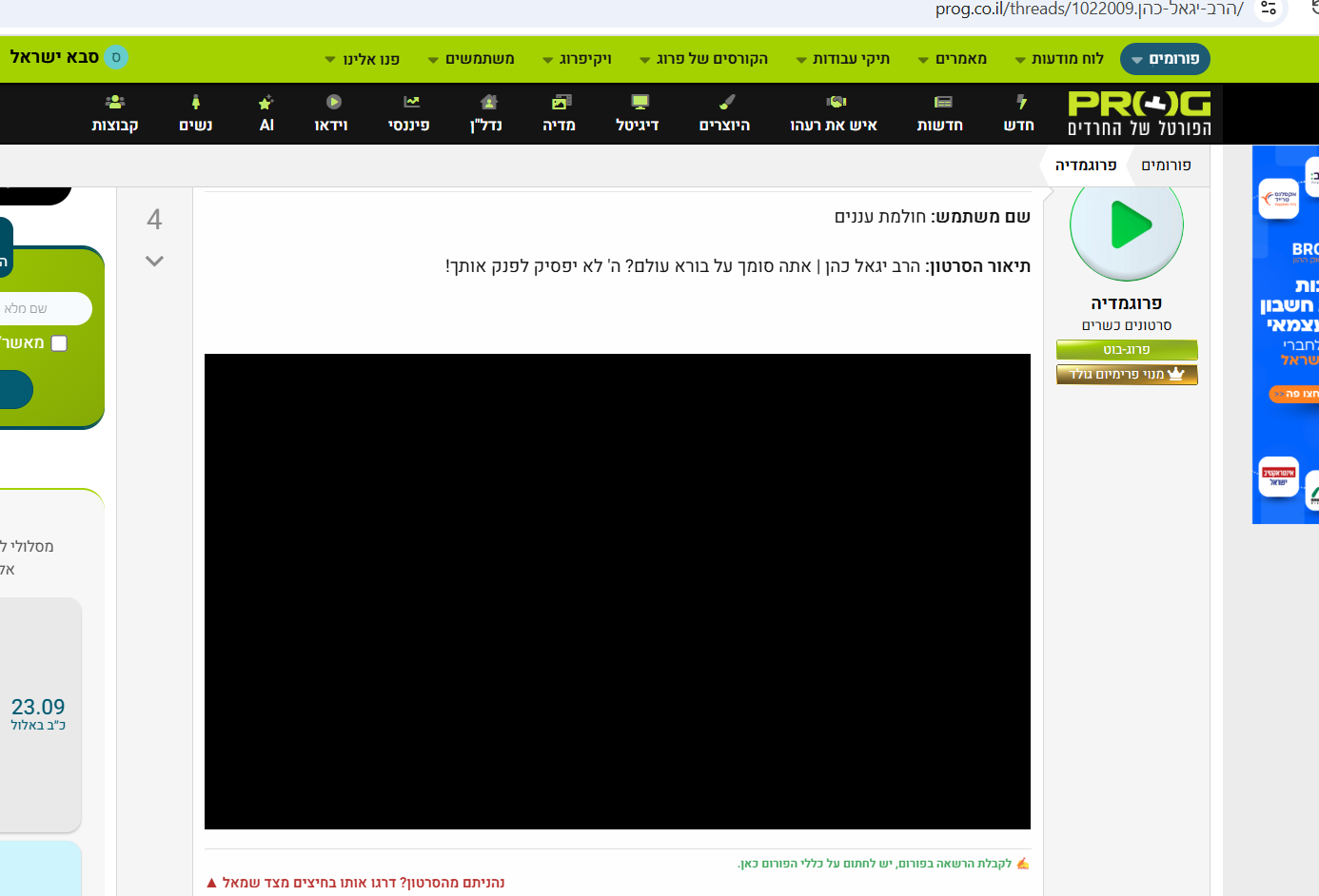Expand the הקורסים של פרוג menu
The width and height of the screenshot is (1319, 896).
704,59
